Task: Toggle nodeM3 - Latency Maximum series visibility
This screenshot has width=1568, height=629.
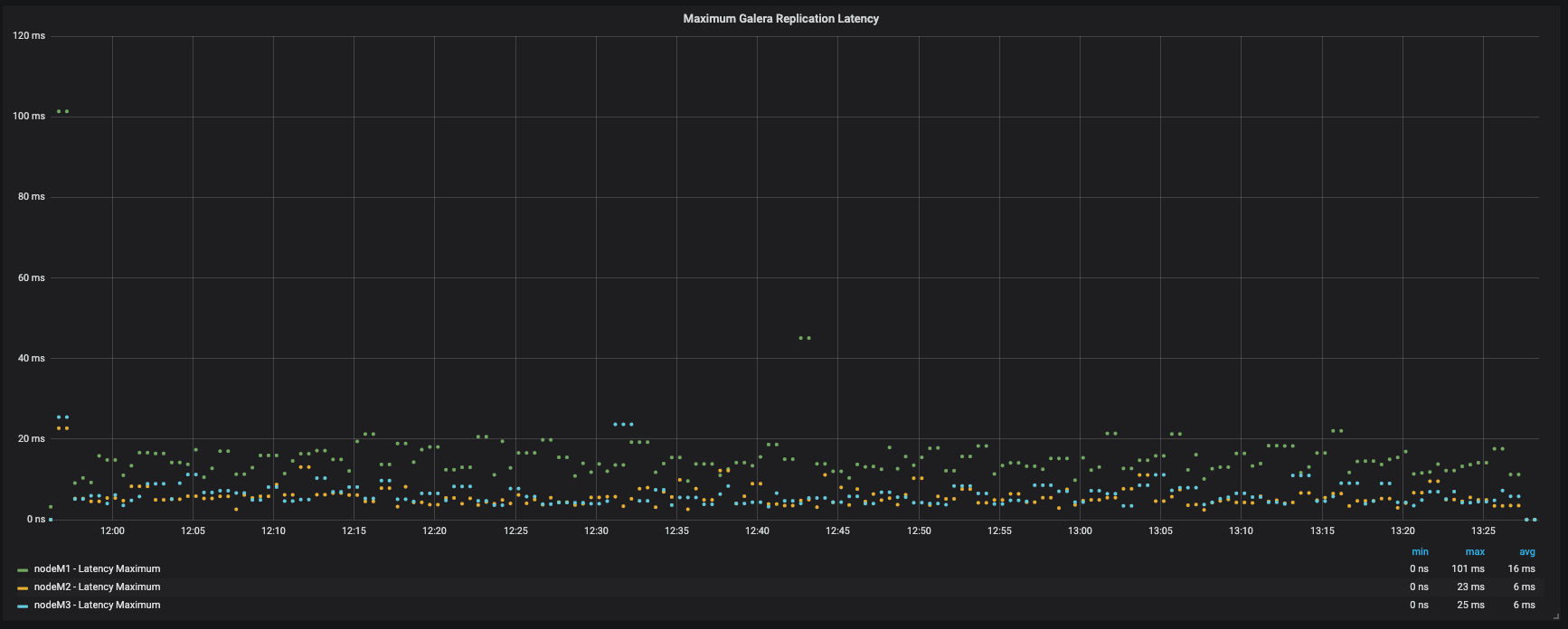Action: tap(97, 606)
